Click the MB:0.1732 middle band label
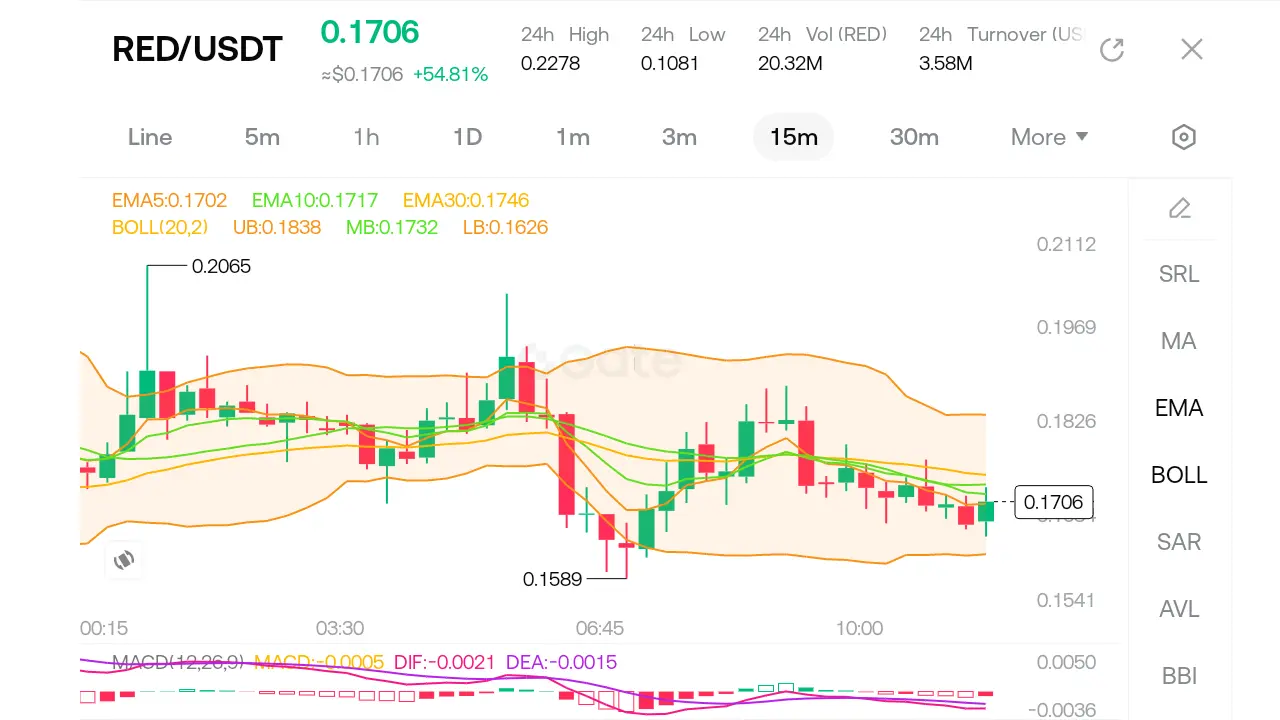This screenshot has width=1280, height=720. coord(392,227)
